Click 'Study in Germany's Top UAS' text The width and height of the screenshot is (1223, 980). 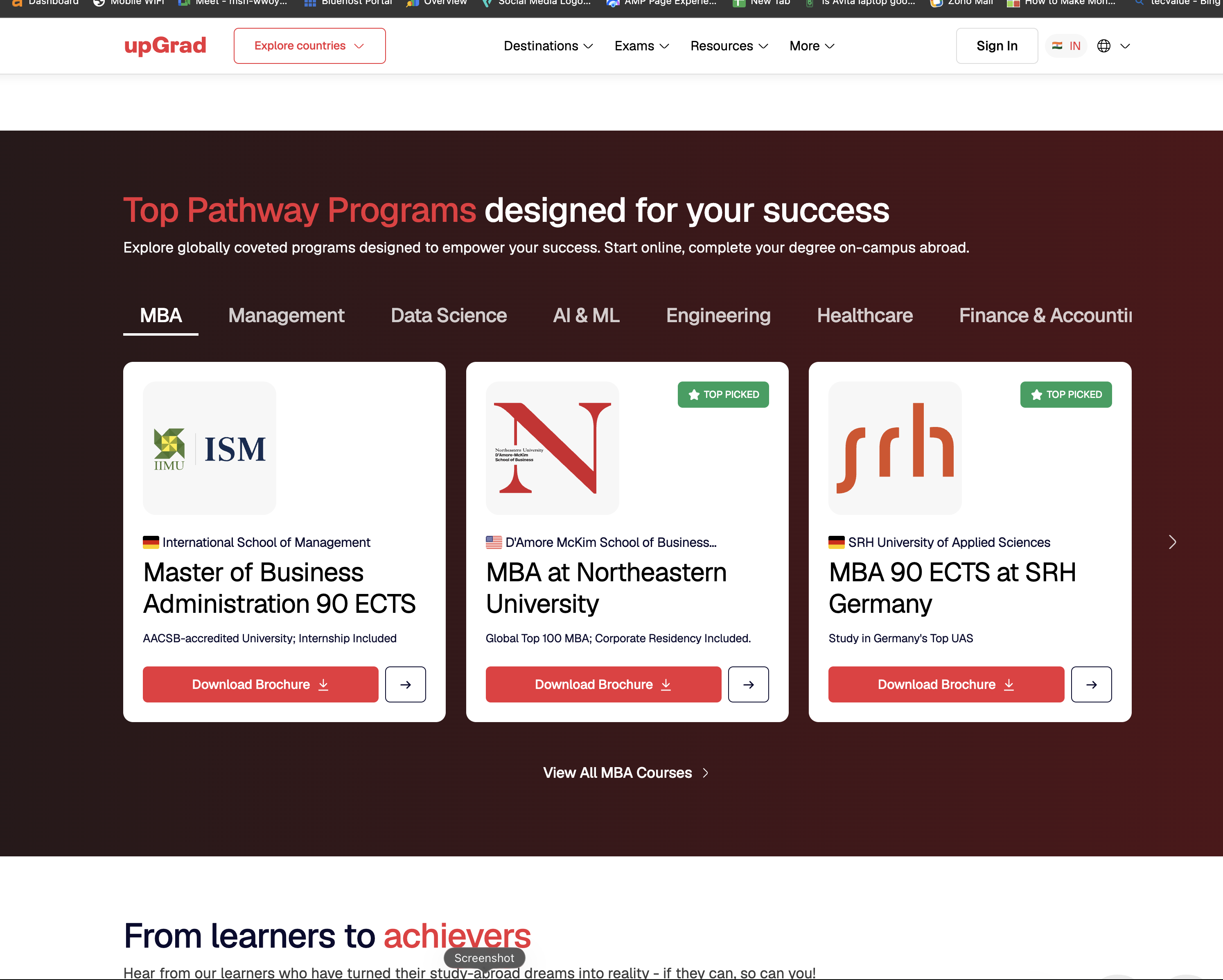point(900,638)
